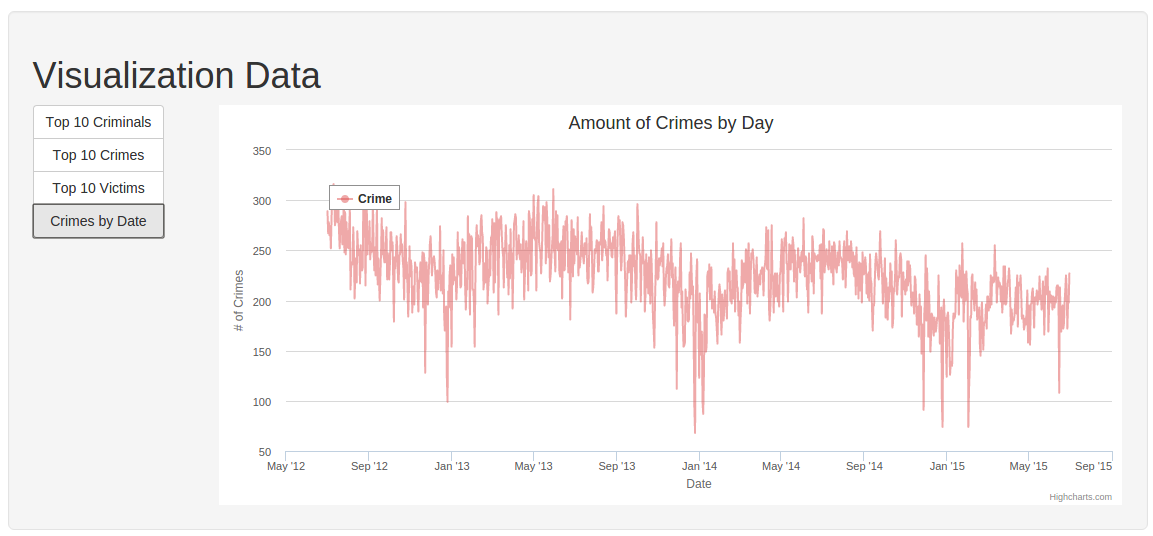Click the Date x-axis title
The height and width of the screenshot is (536, 1153).
(699, 484)
